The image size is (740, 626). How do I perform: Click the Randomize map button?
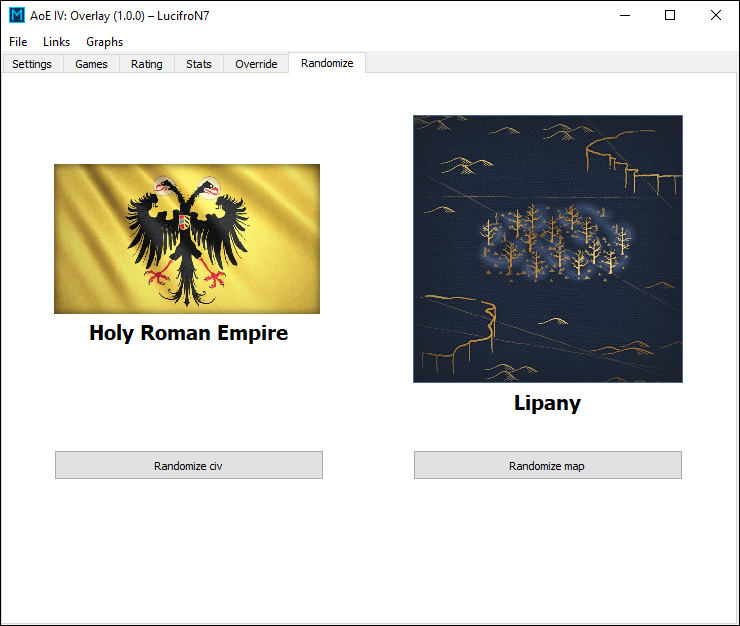click(x=547, y=465)
